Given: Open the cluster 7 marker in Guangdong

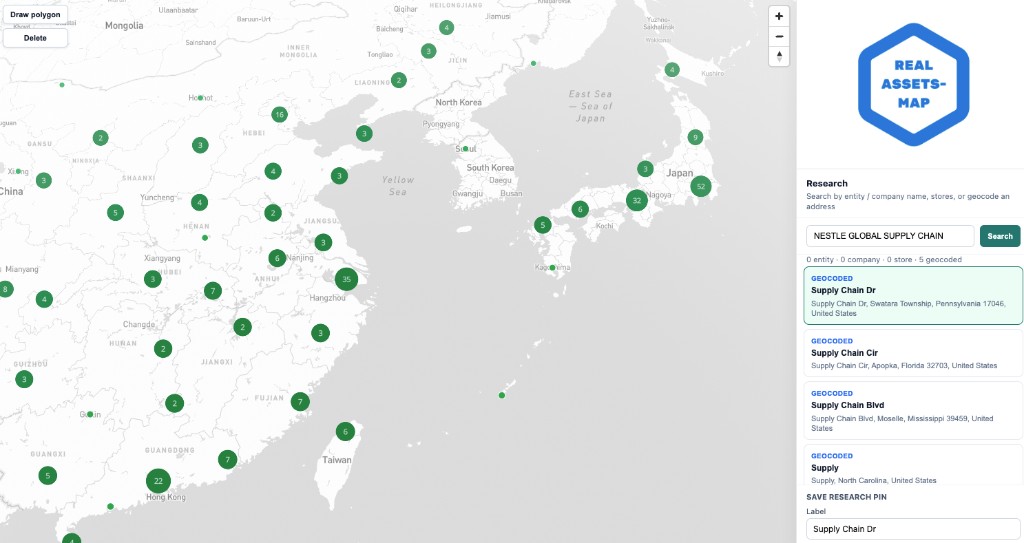Looking at the screenshot, I should click(227, 459).
